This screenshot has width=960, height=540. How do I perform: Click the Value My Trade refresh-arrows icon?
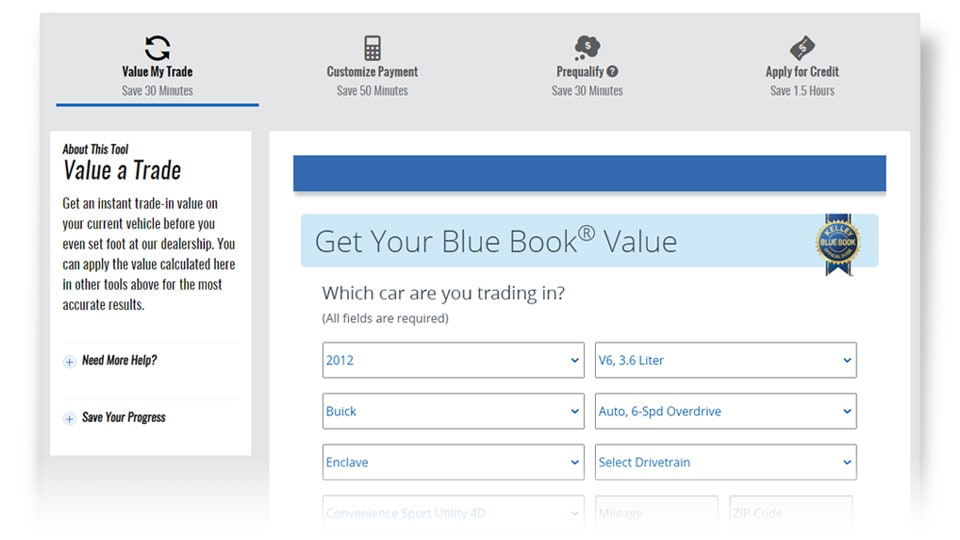tap(157, 48)
